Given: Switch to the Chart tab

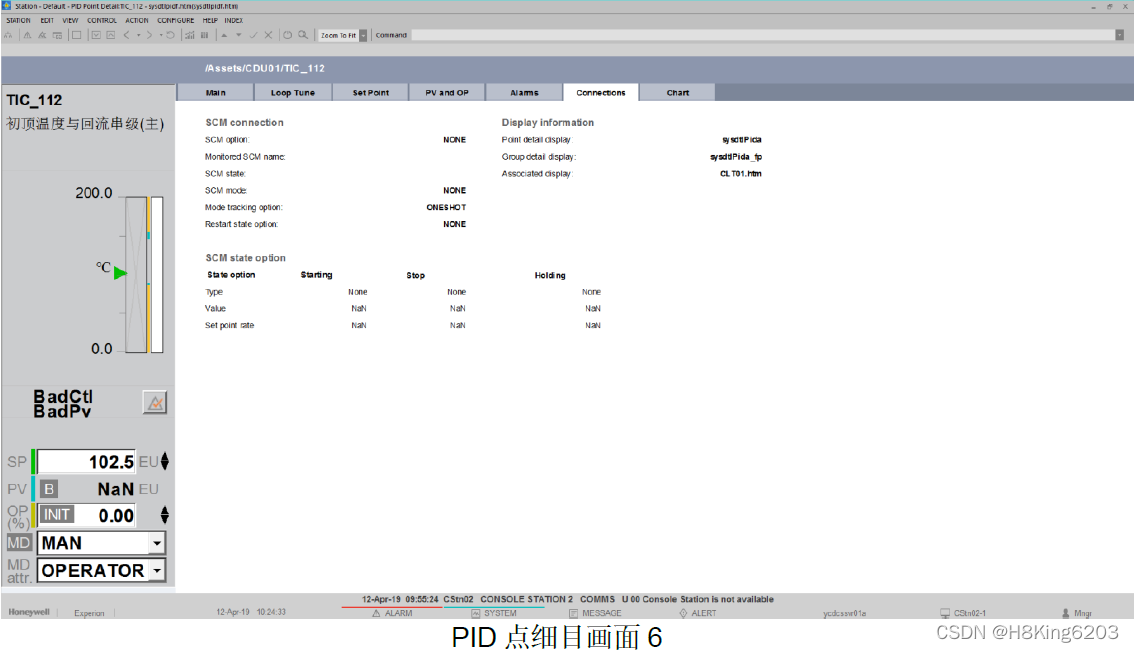Looking at the screenshot, I should pos(678,93).
